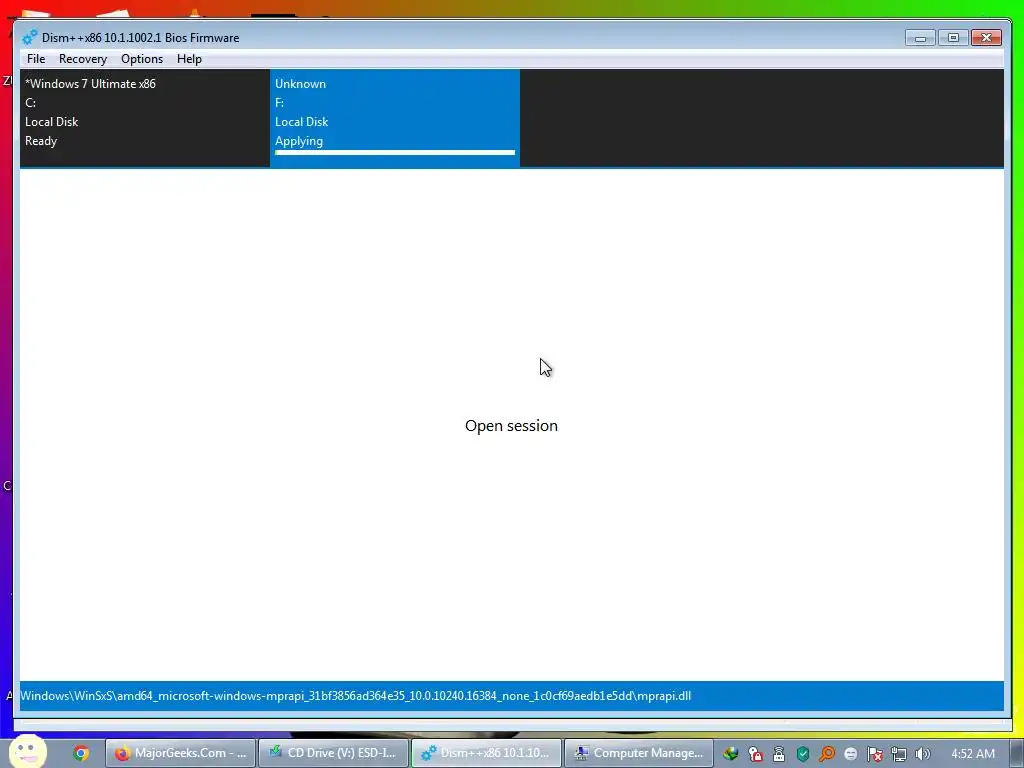Open the Options menu
Viewport: 1024px width, 768px height.
[142, 59]
